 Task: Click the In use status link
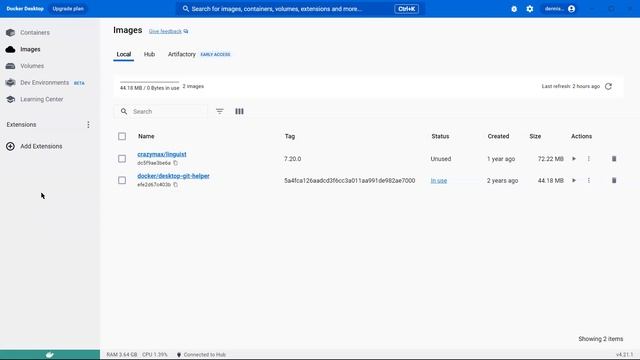click(x=439, y=181)
